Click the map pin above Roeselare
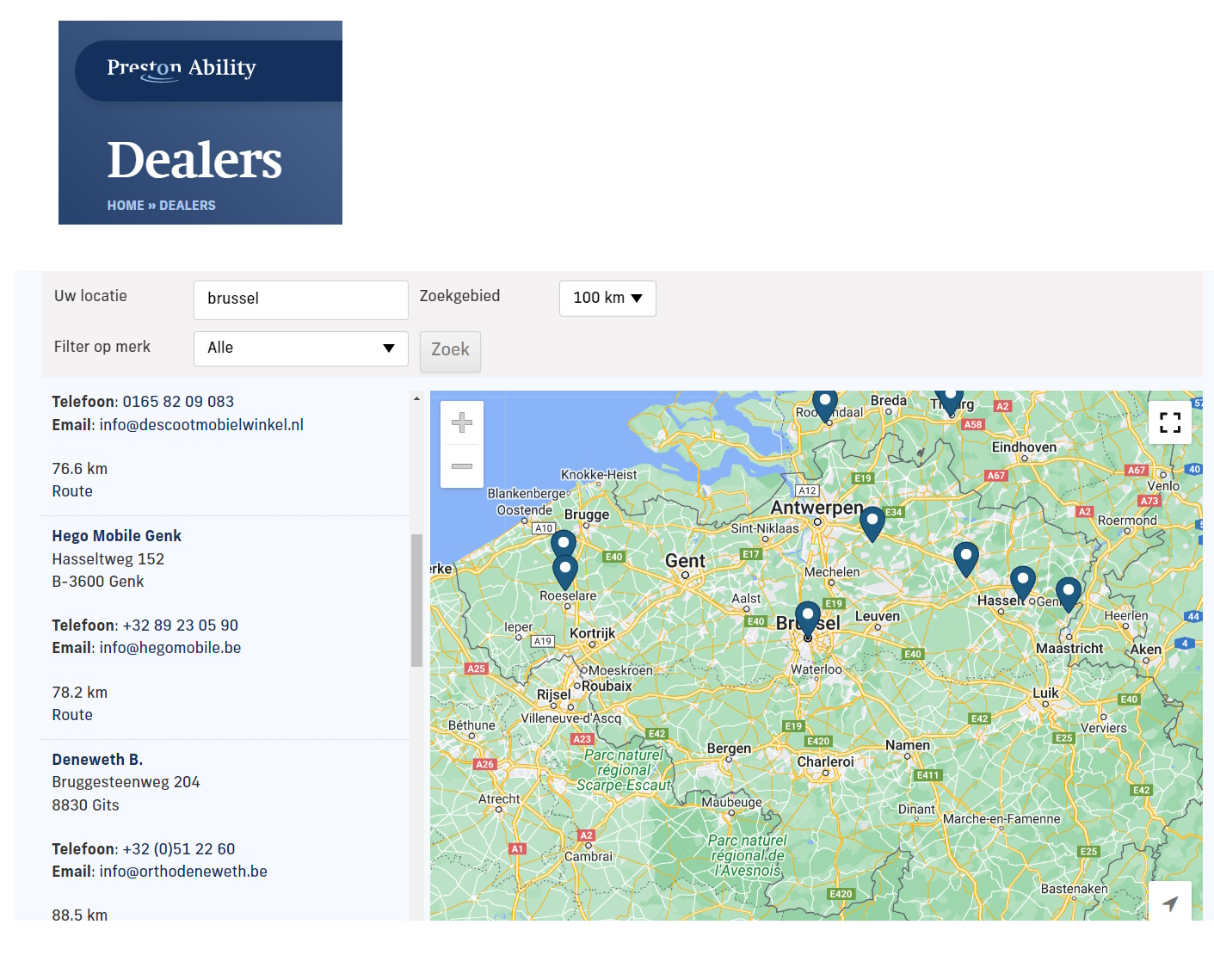Screen dimensions: 1214x980 563,544
